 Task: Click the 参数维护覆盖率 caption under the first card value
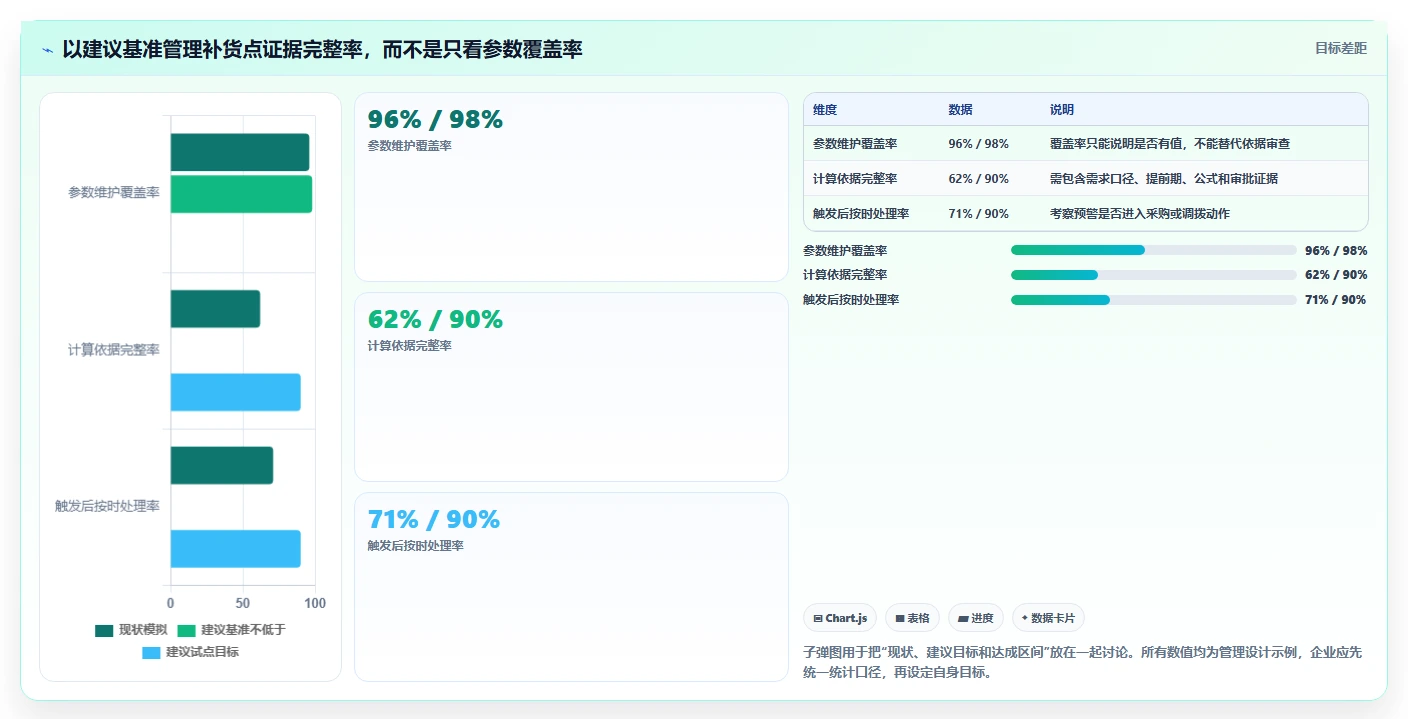coord(409,146)
